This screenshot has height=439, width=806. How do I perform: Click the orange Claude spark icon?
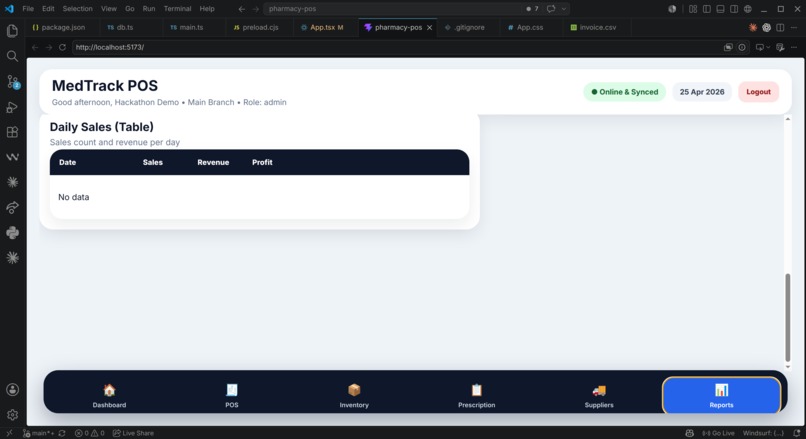coord(753,28)
